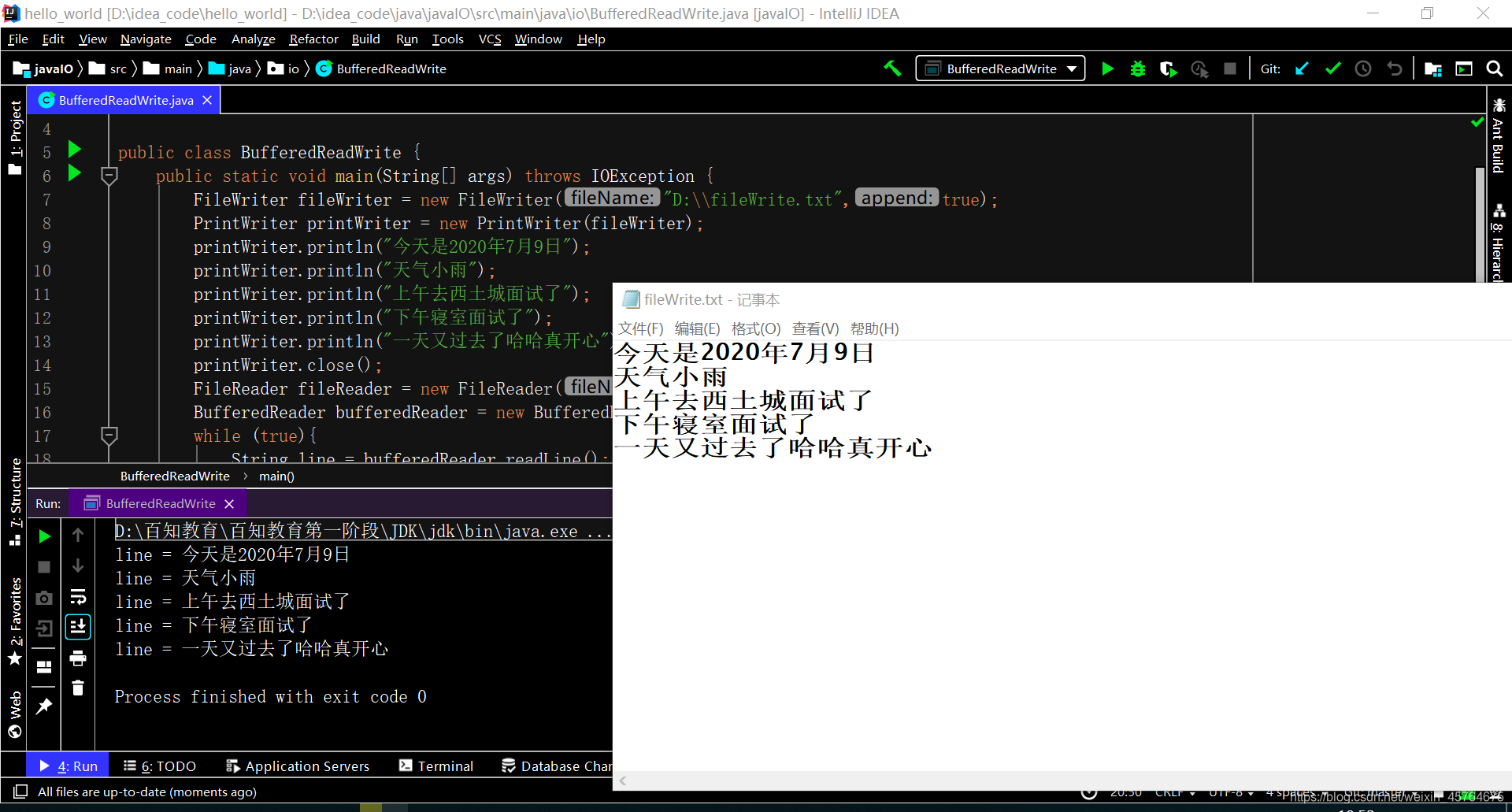Screen dimensions: 1512x812
Task: Open Database Changes tool window
Action: coord(556,766)
